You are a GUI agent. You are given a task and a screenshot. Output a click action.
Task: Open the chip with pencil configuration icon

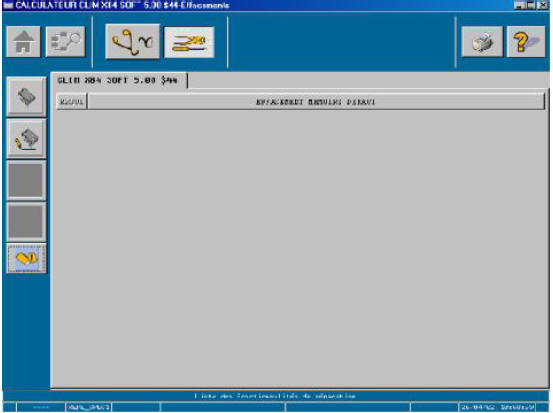click(26, 139)
